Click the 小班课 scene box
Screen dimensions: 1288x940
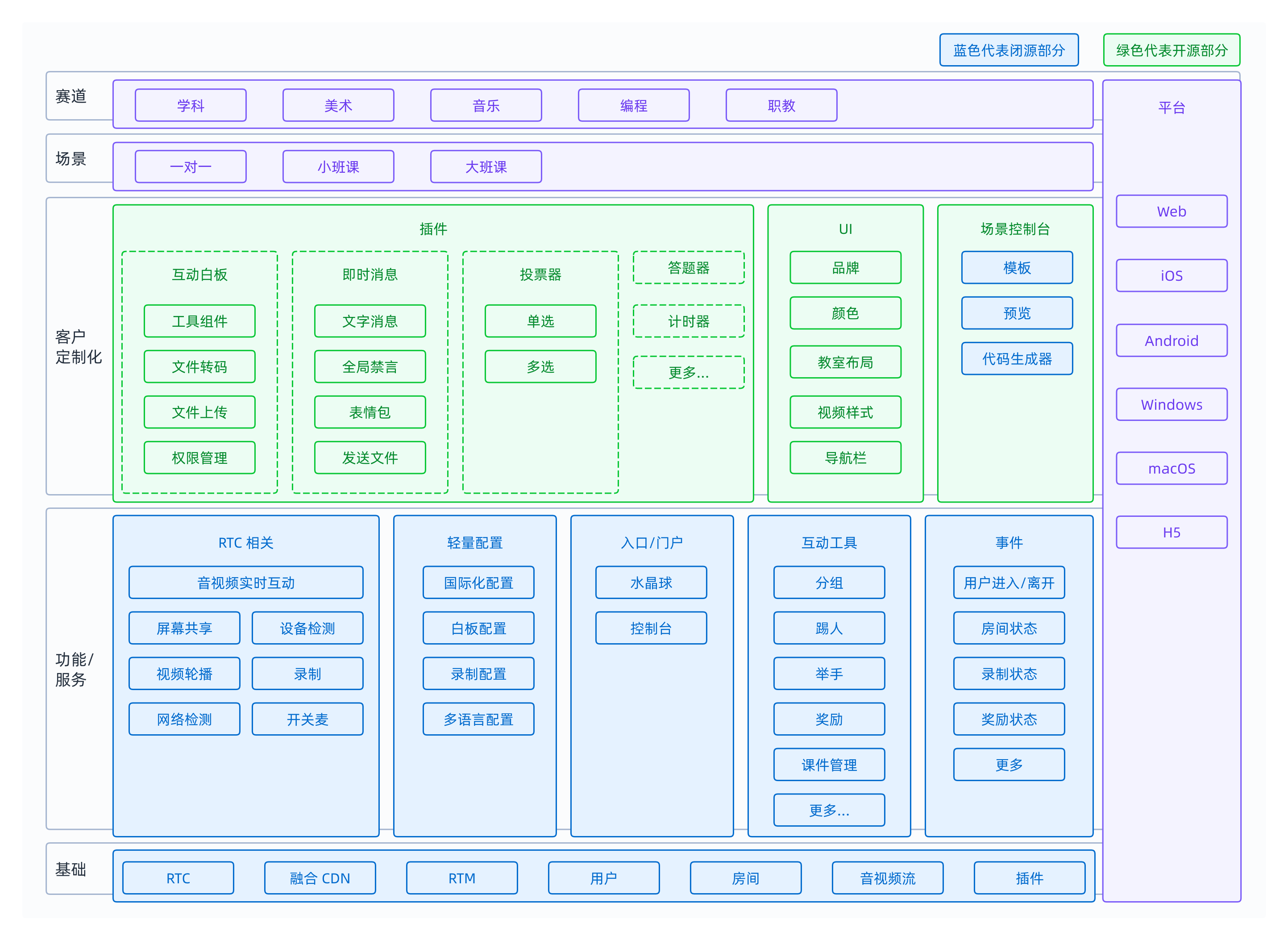point(338,167)
